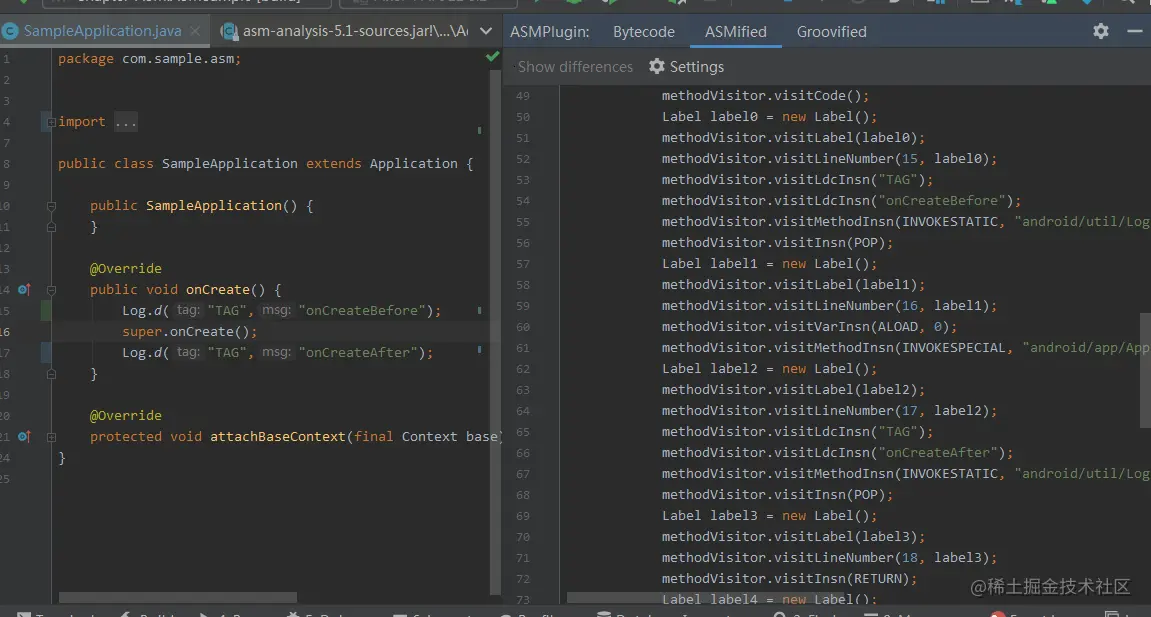Click the @Override annotation above attachBaseContext
1151x617 pixels.
[126, 415]
